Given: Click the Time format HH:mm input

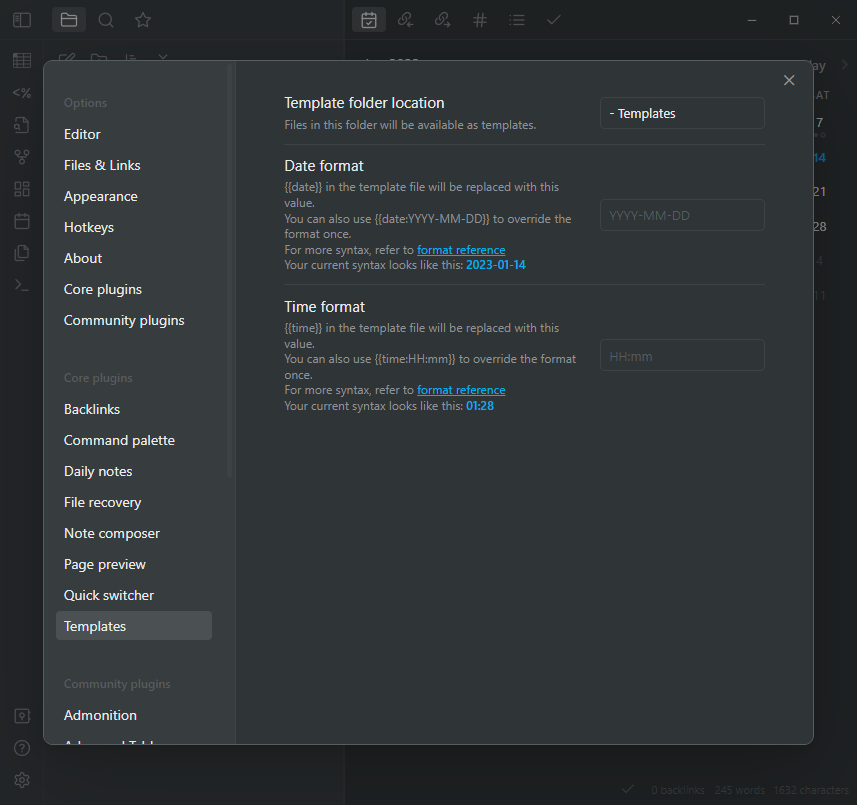Looking at the screenshot, I should [682, 356].
